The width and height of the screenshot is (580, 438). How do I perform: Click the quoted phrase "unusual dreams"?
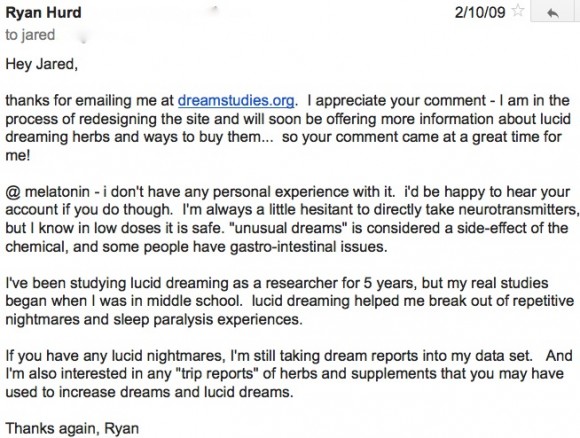click(288, 228)
